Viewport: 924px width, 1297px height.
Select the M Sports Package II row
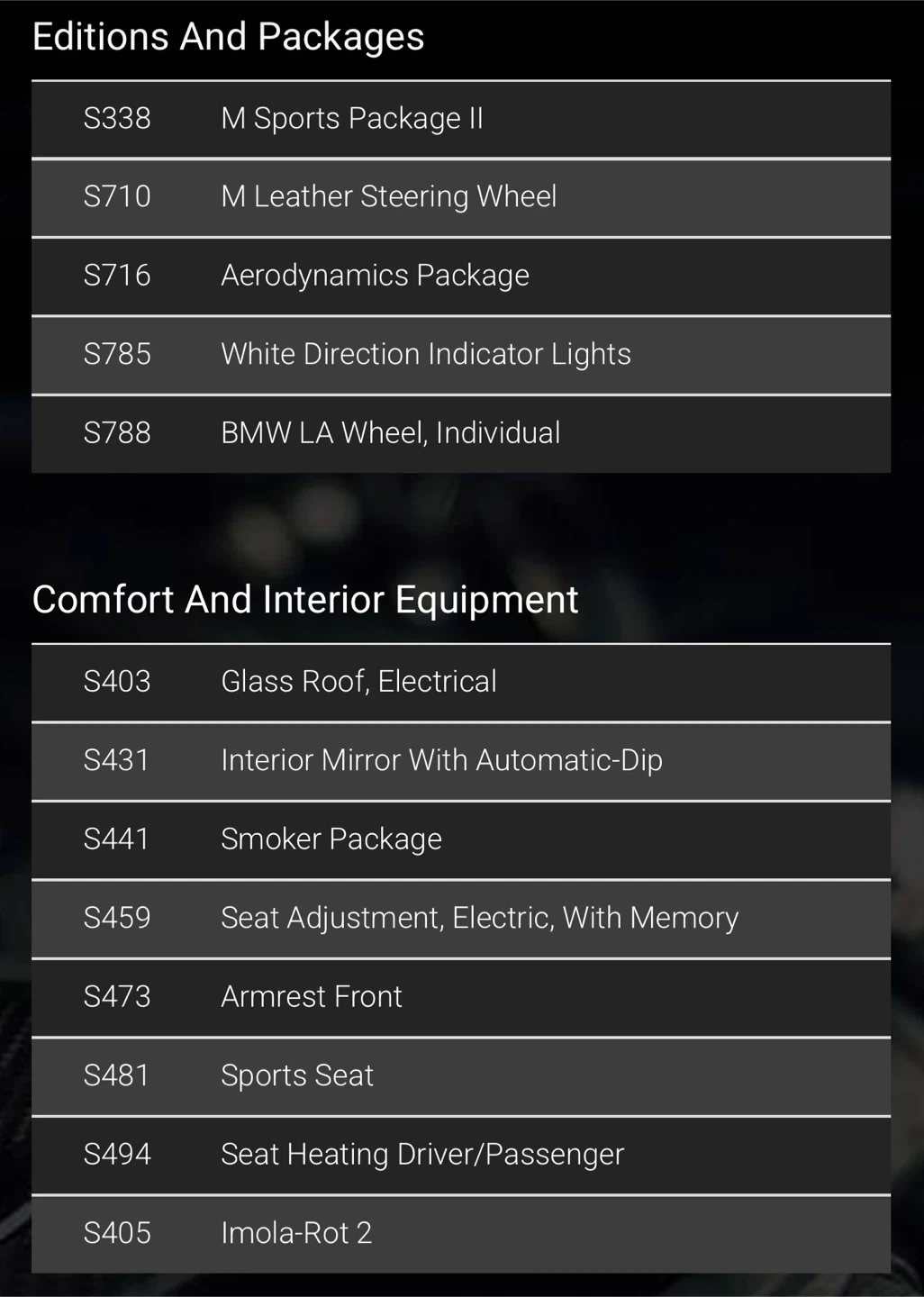(x=352, y=119)
